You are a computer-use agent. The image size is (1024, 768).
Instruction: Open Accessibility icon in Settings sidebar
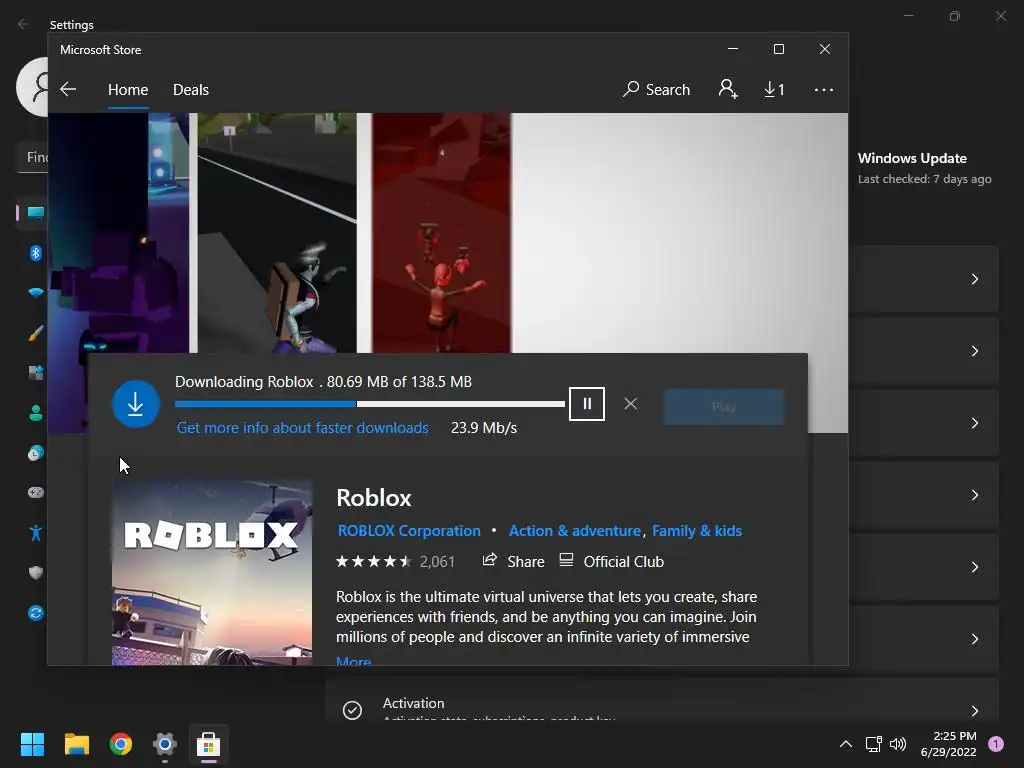pos(36,533)
